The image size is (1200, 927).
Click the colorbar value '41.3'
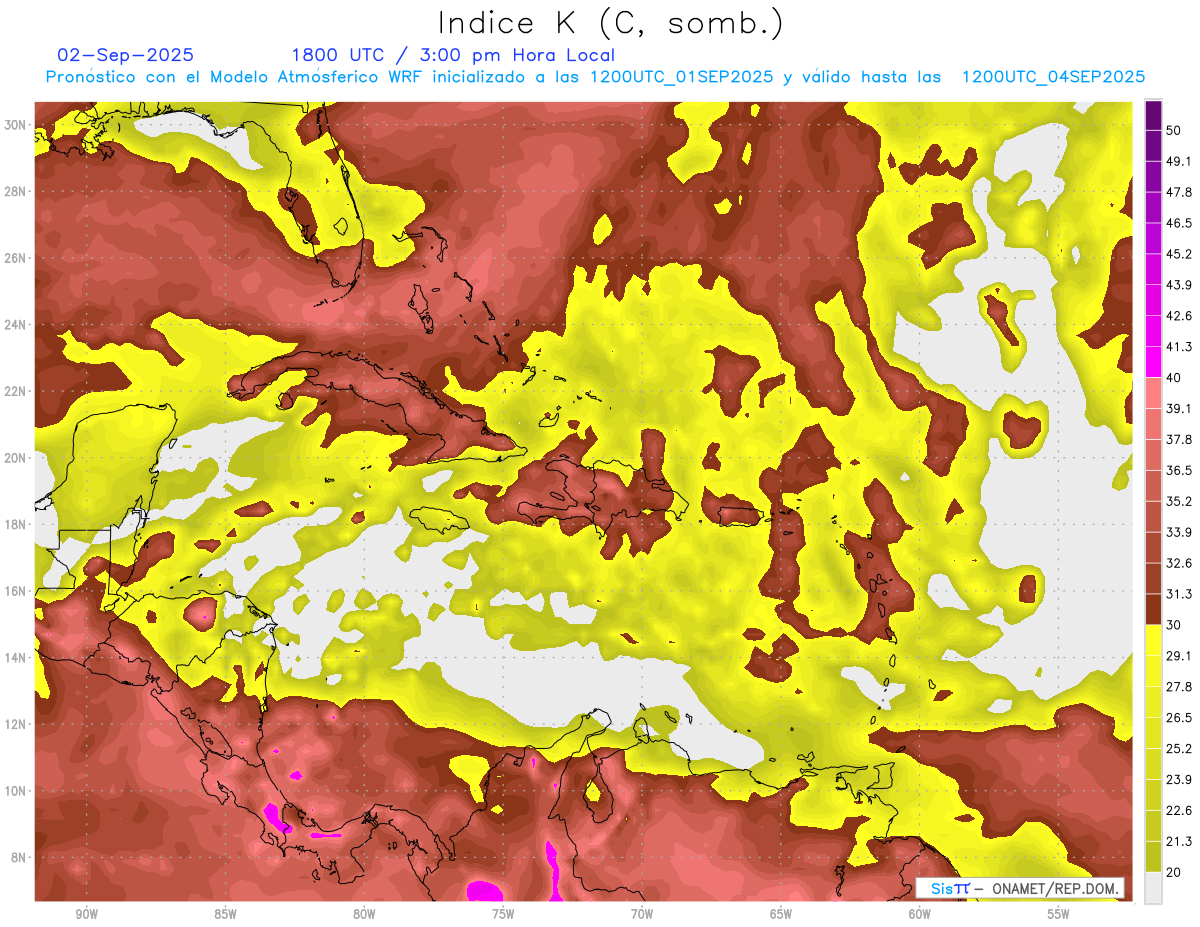pyautogui.click(x=1179, y=347)
